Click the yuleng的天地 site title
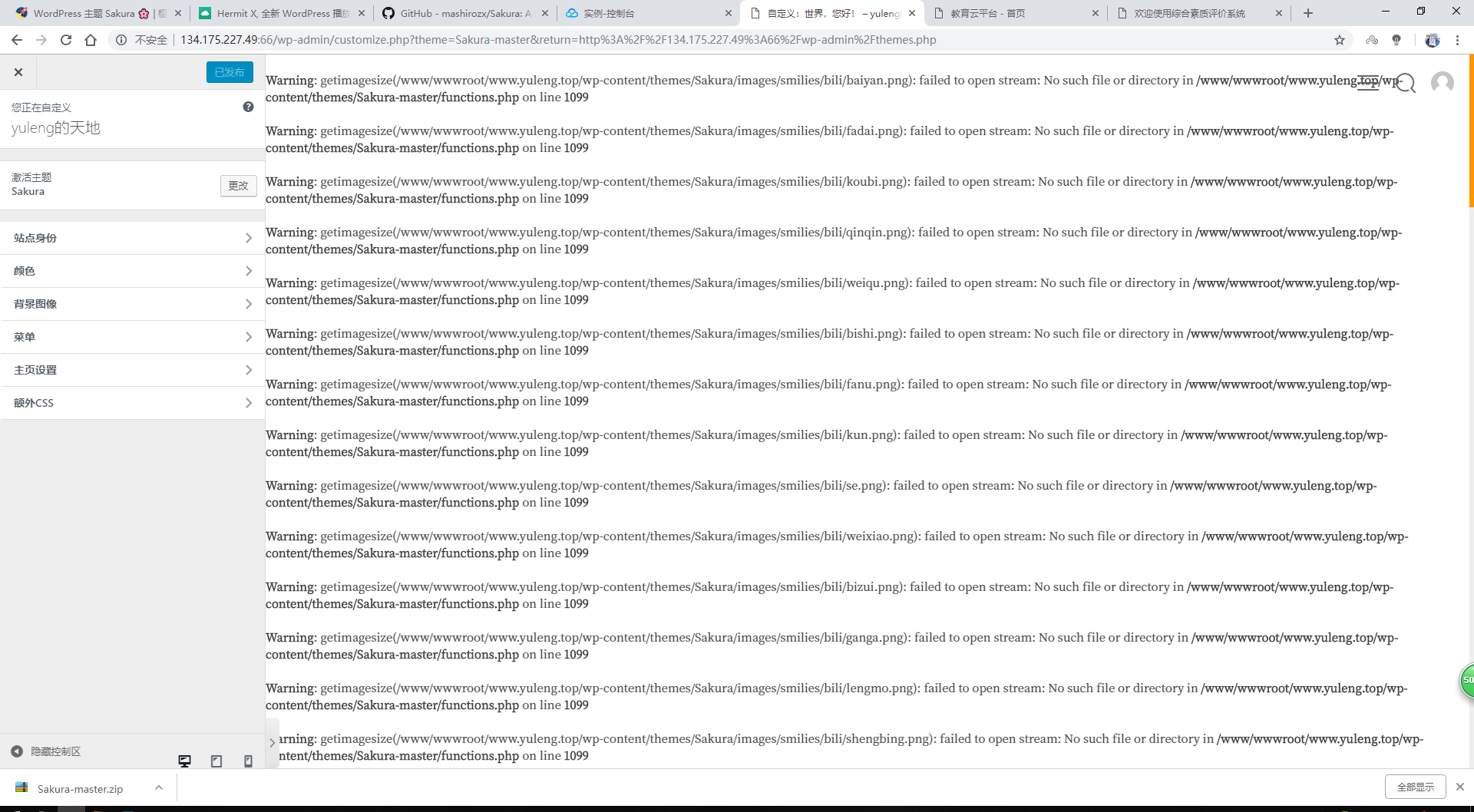The height and width of the screenshot is (812, 1474). [56, 128]
